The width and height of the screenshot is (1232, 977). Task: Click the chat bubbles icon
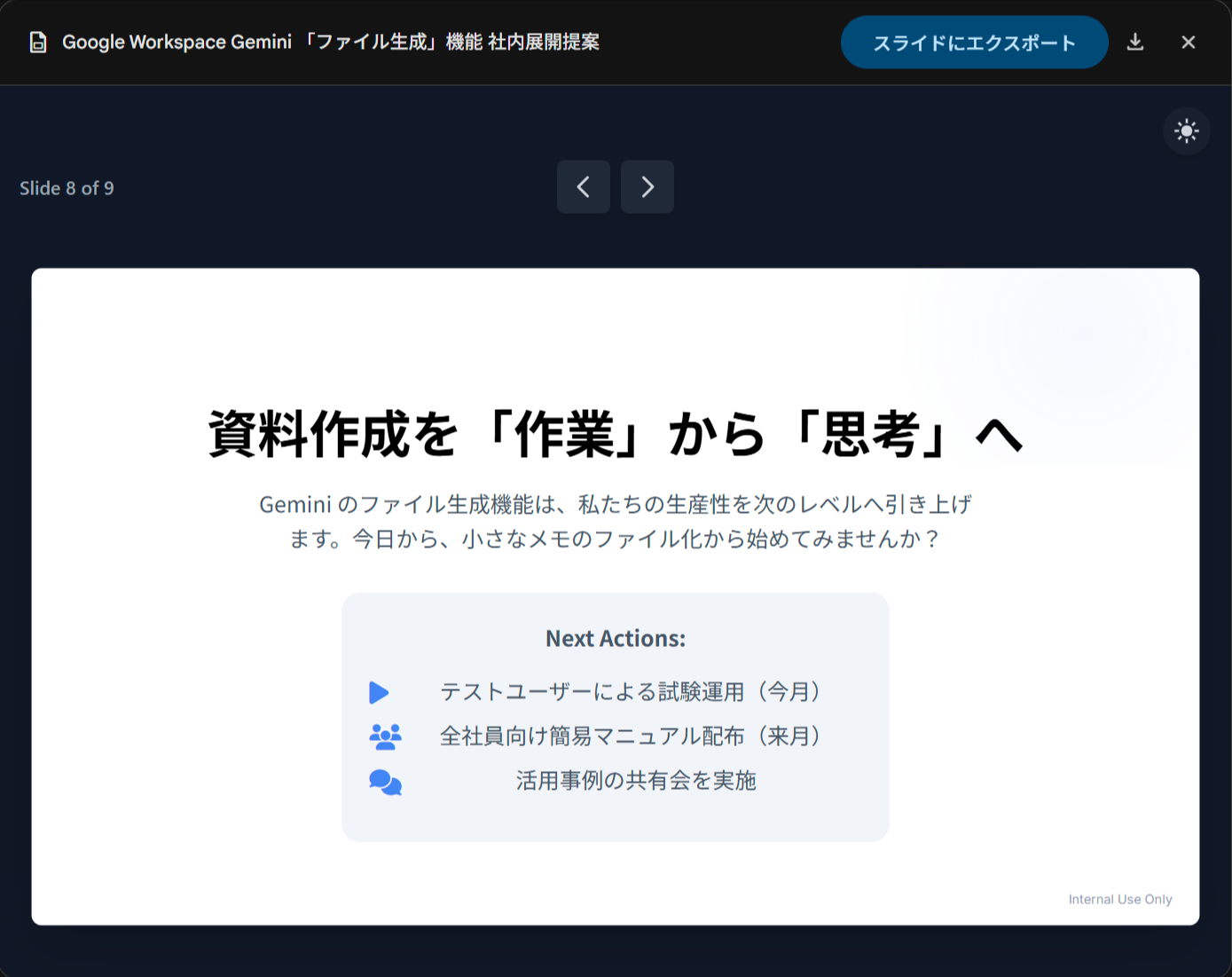[385, 782]
